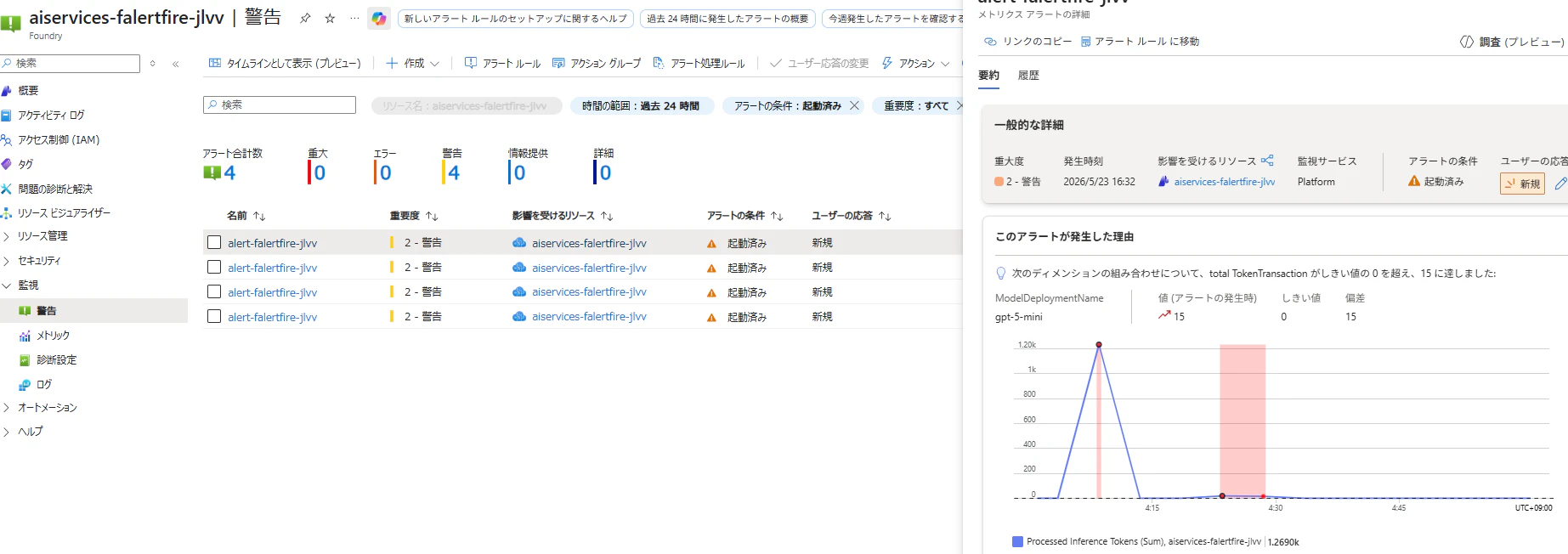Sort by ユーザーの応答 column

click(852, 216)
